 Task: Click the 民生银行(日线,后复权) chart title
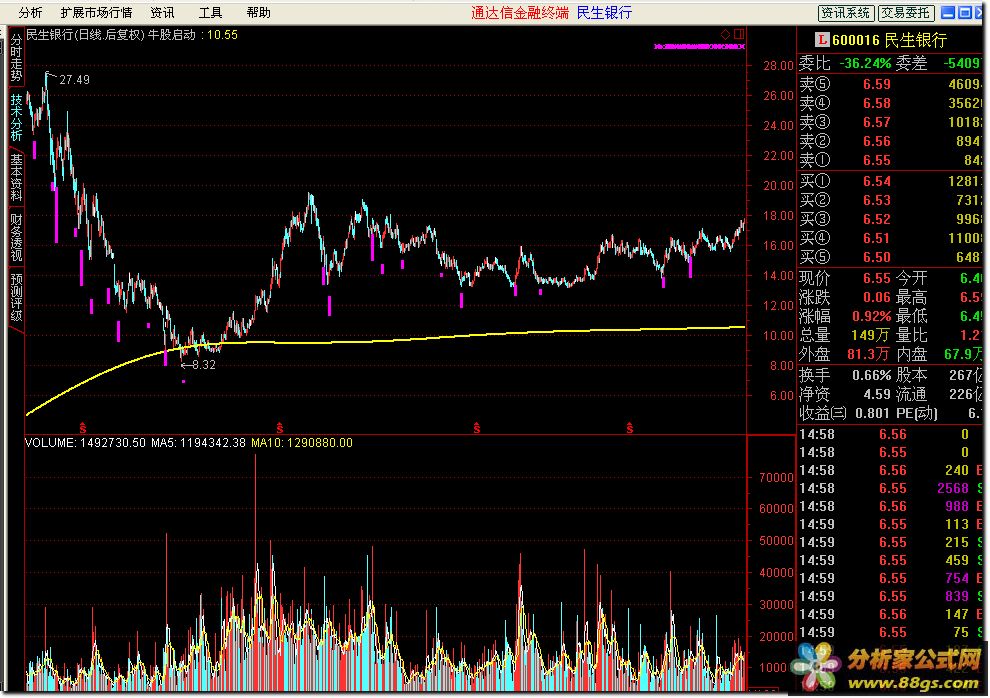[85, 35]
